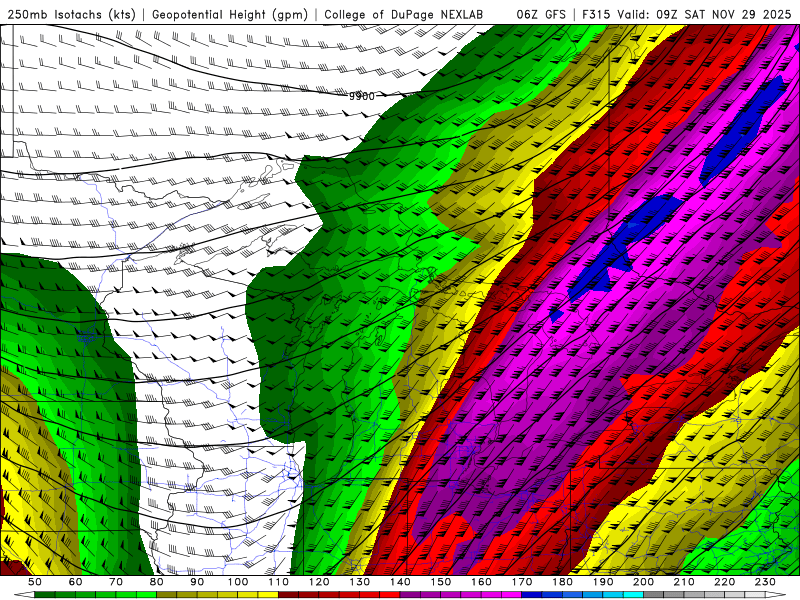Select the 150 value on the legend
800x600 pixels.
[441, 582]
